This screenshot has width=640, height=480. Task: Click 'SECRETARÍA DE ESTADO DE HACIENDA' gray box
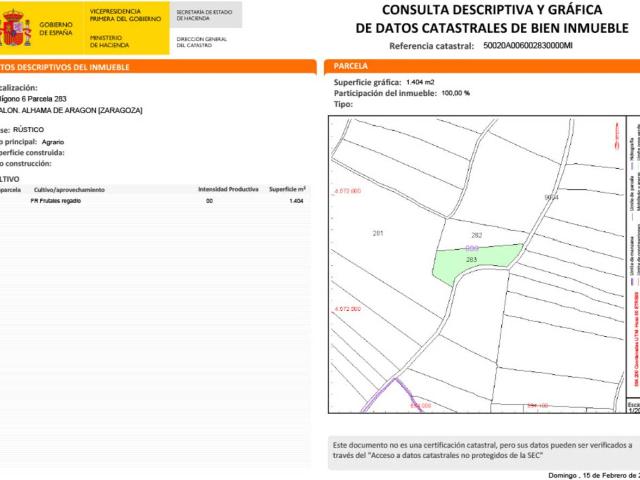(206, 15)
